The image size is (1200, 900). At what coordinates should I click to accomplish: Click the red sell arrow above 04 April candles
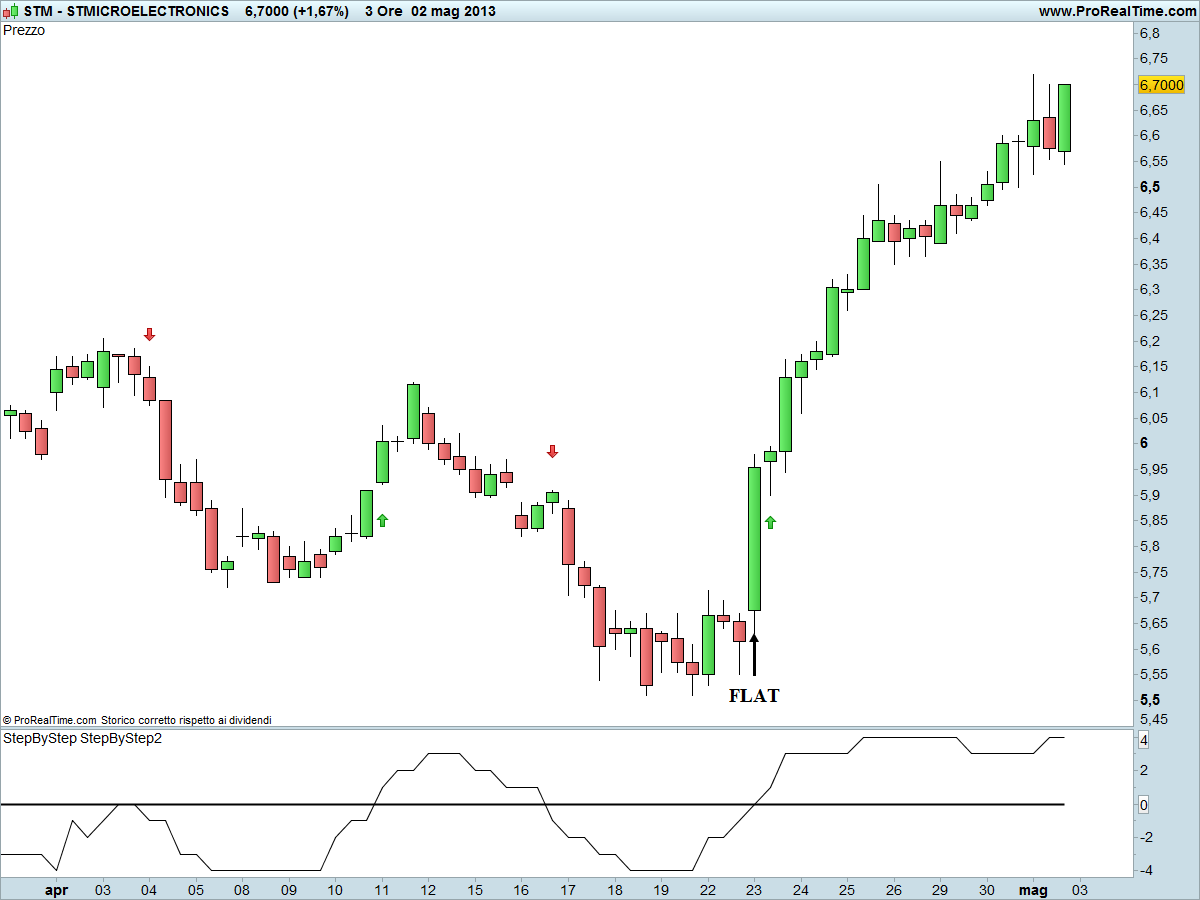[150, 334]
